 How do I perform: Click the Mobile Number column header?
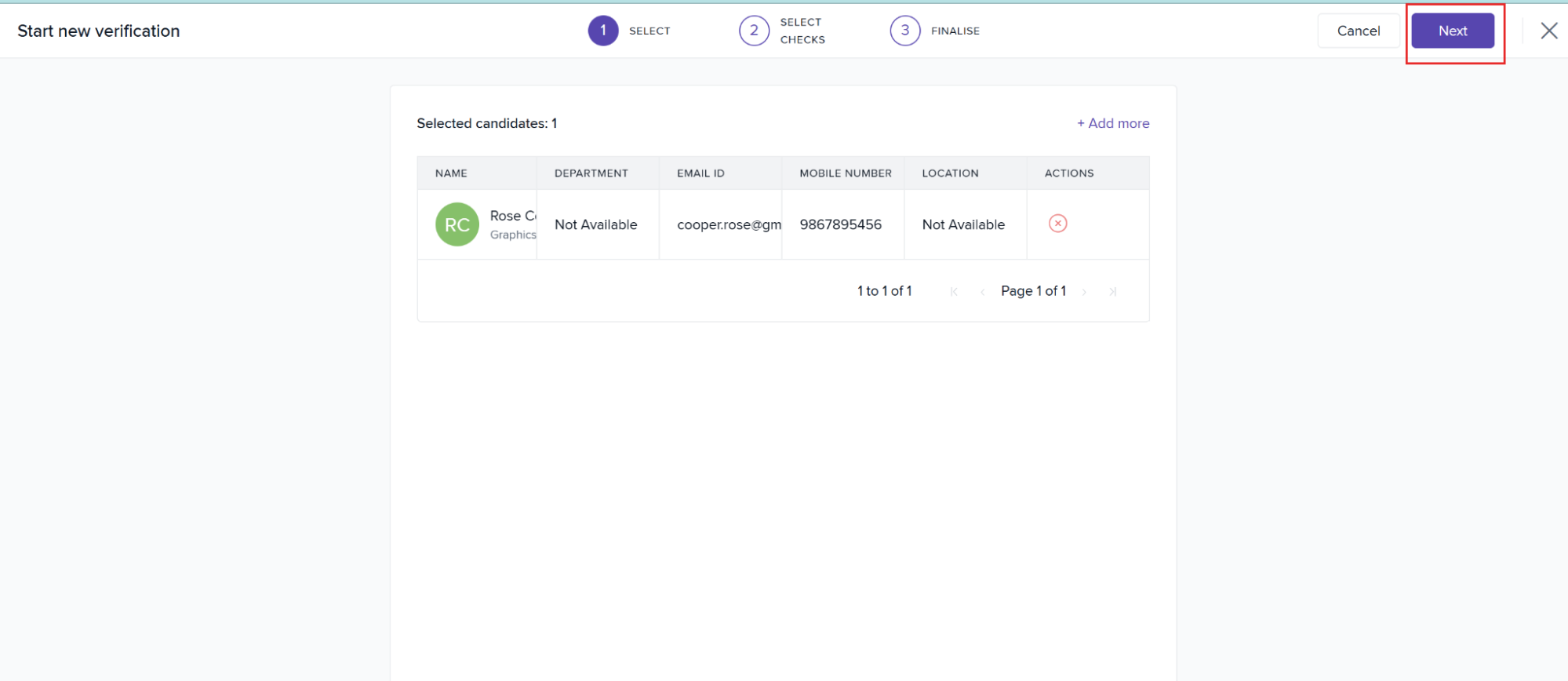point(845,173)
